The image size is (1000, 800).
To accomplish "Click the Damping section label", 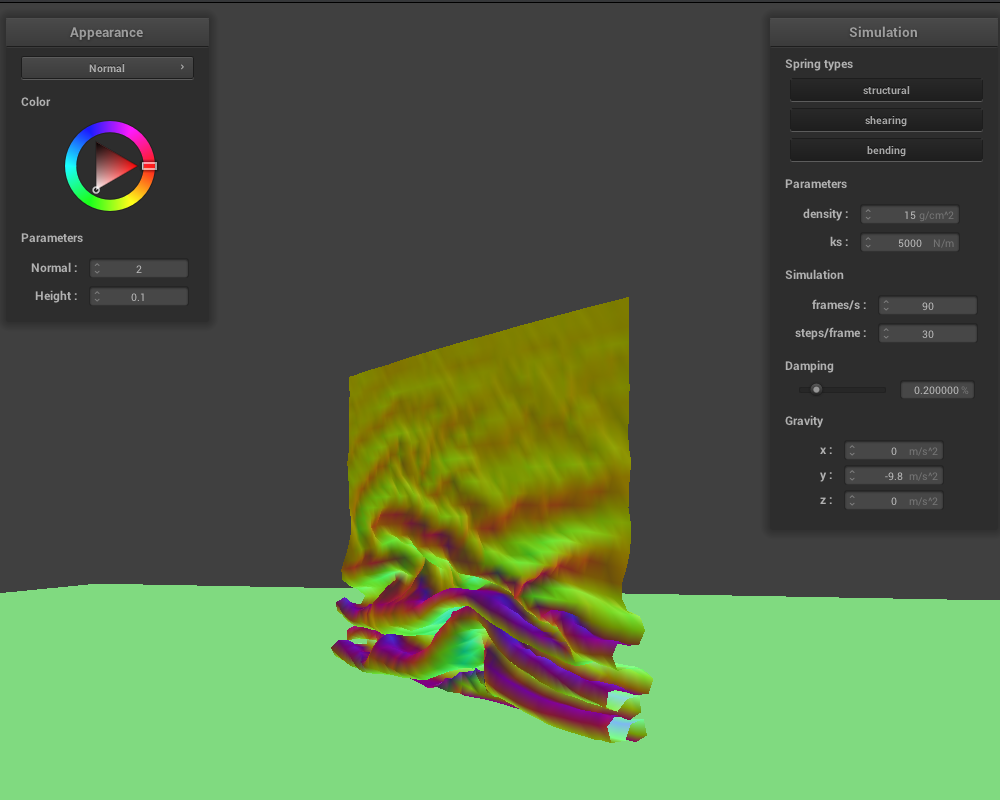I will click(809, 366).
